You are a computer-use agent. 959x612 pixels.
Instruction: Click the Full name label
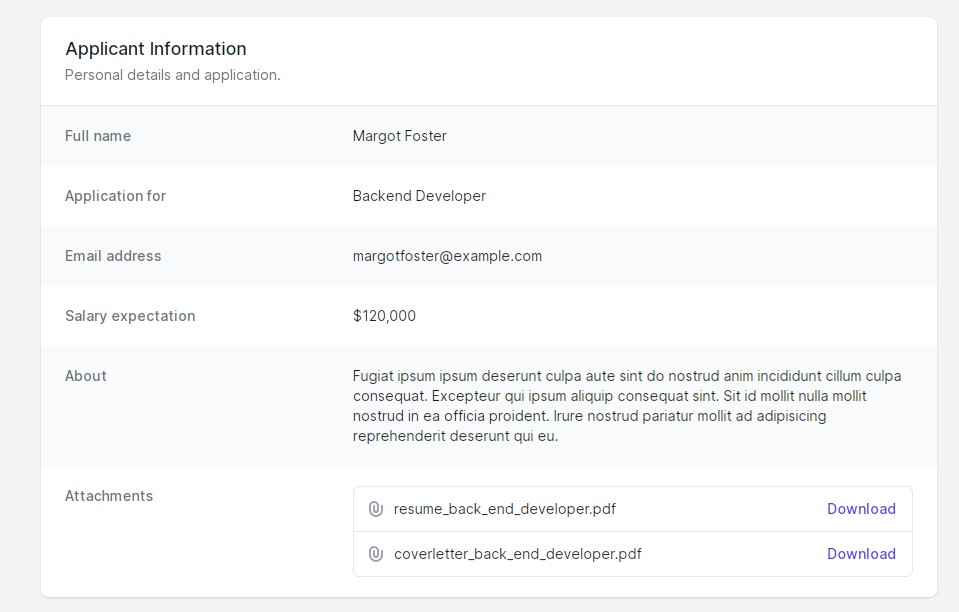pos(98,136)
